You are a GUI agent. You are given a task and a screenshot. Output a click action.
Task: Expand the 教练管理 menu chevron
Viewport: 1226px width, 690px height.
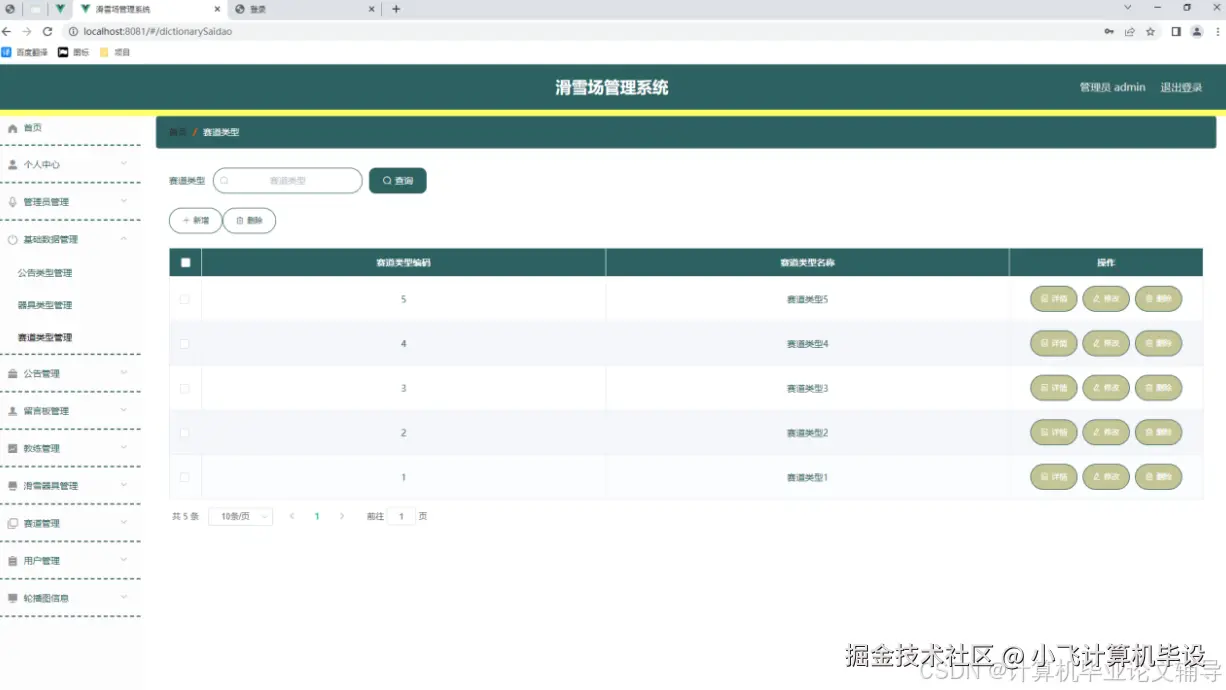(x=124, y=448)
